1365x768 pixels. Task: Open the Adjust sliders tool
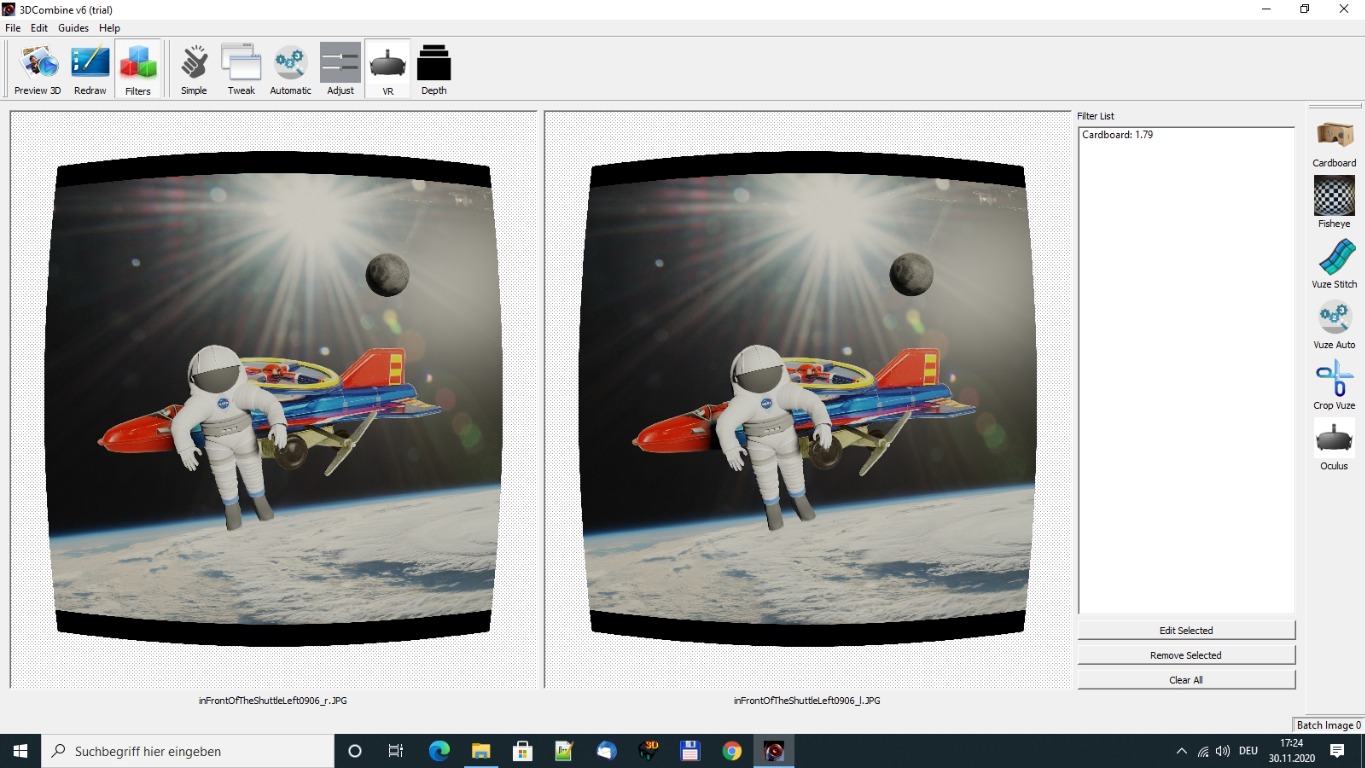[x=340, y=69]
